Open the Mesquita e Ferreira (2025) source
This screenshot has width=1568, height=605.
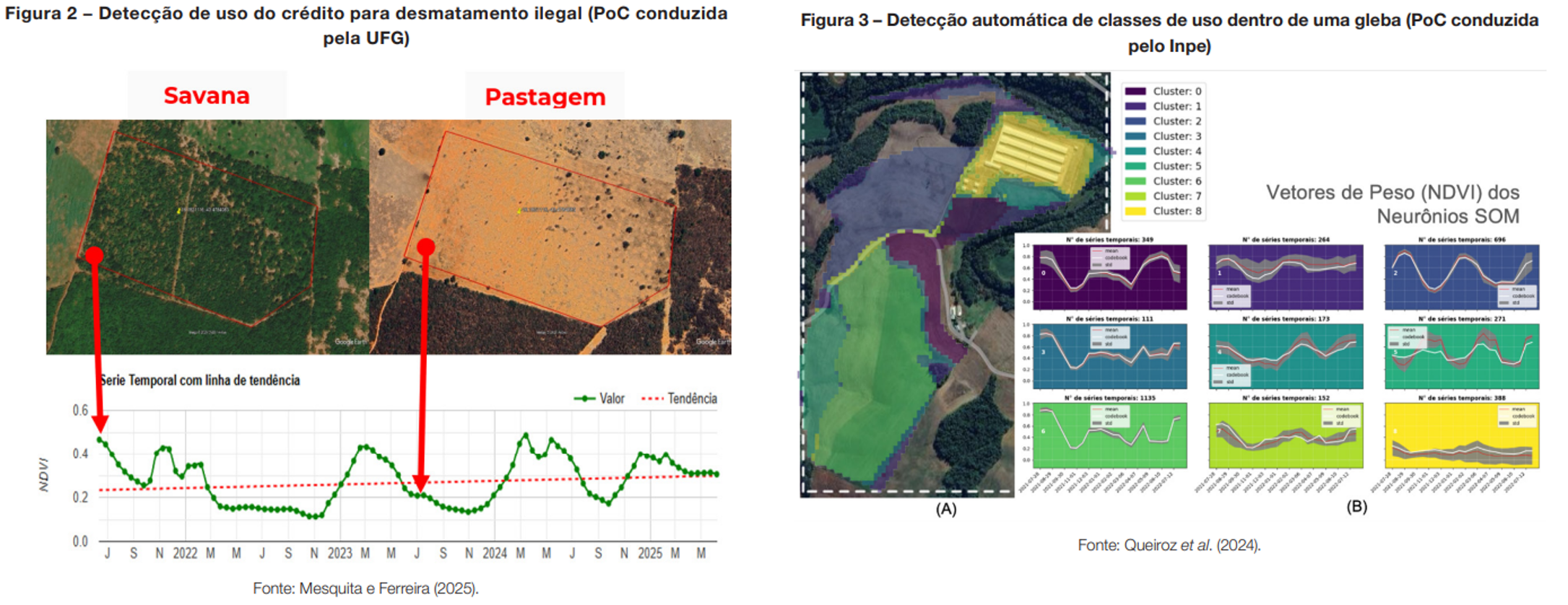[365, 588]
